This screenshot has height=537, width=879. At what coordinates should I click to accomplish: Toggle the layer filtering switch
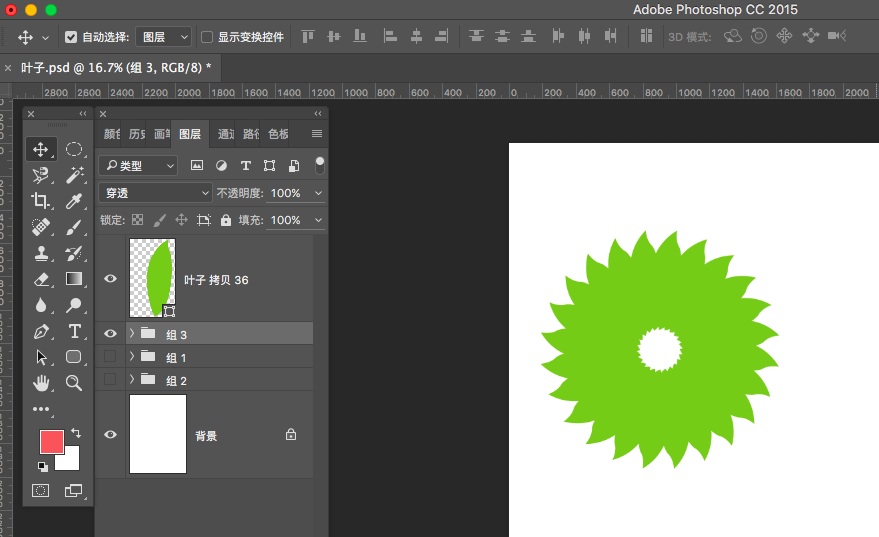[320, 165]
